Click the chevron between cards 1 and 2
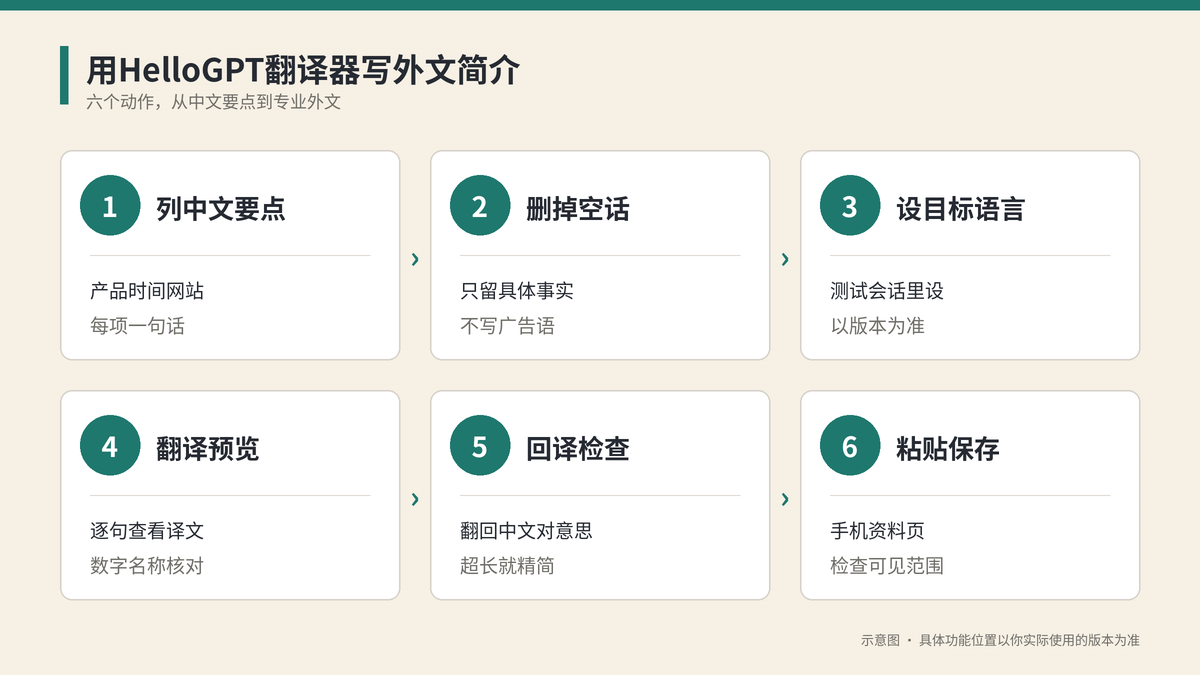 tap(415, 260)
